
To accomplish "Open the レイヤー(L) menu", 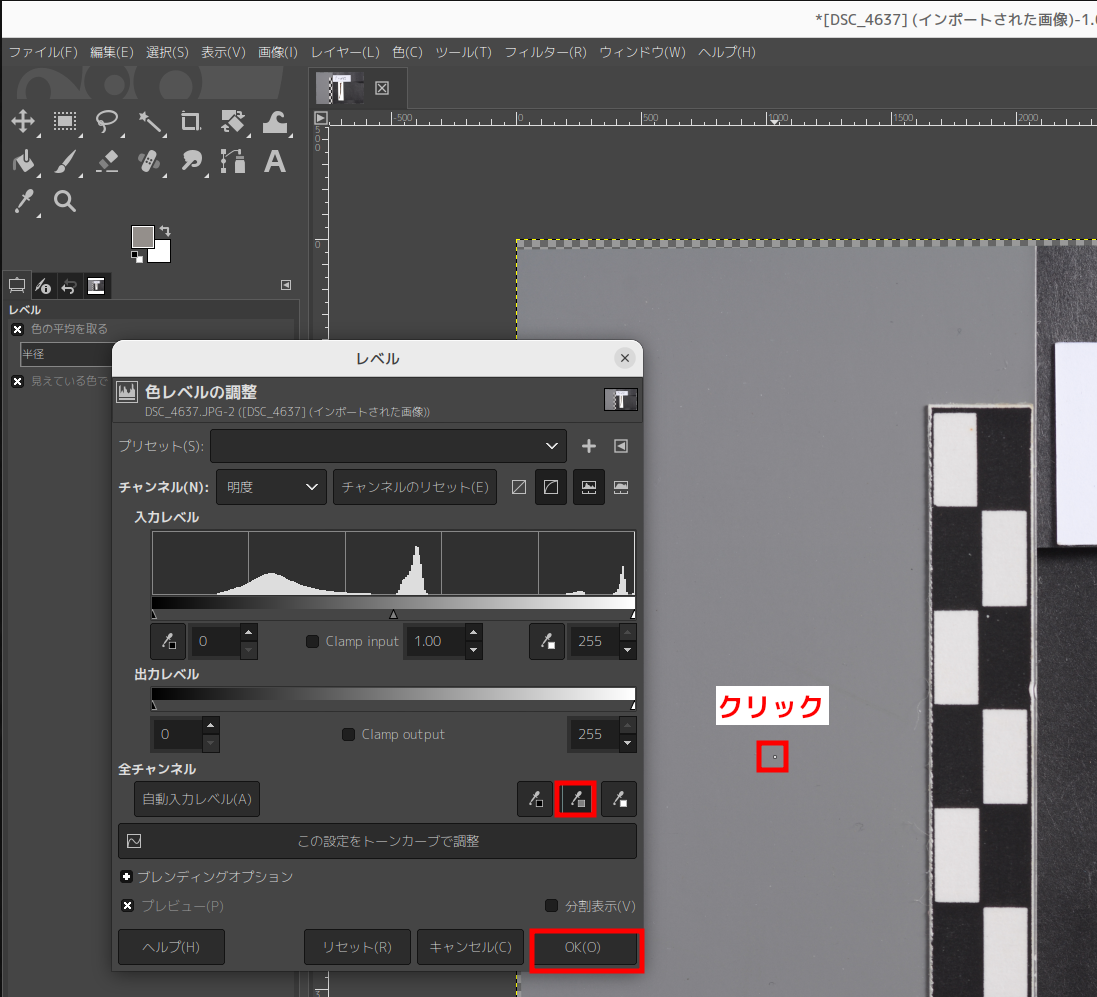I will 345,52.
